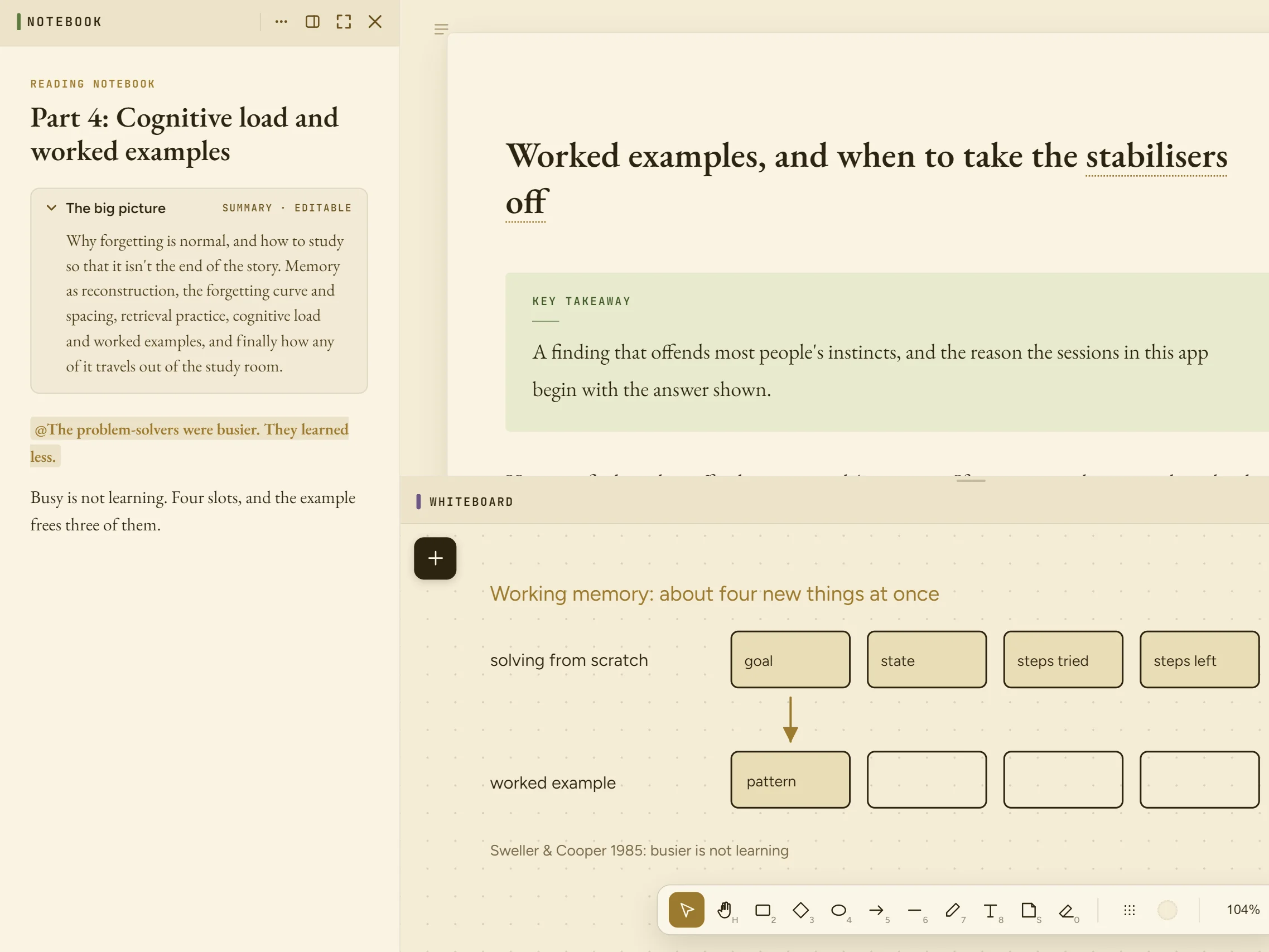Screen dimensions: 1269x952
Task: Select the whiteboard pointer selection tool
Action: pos(686,910)
